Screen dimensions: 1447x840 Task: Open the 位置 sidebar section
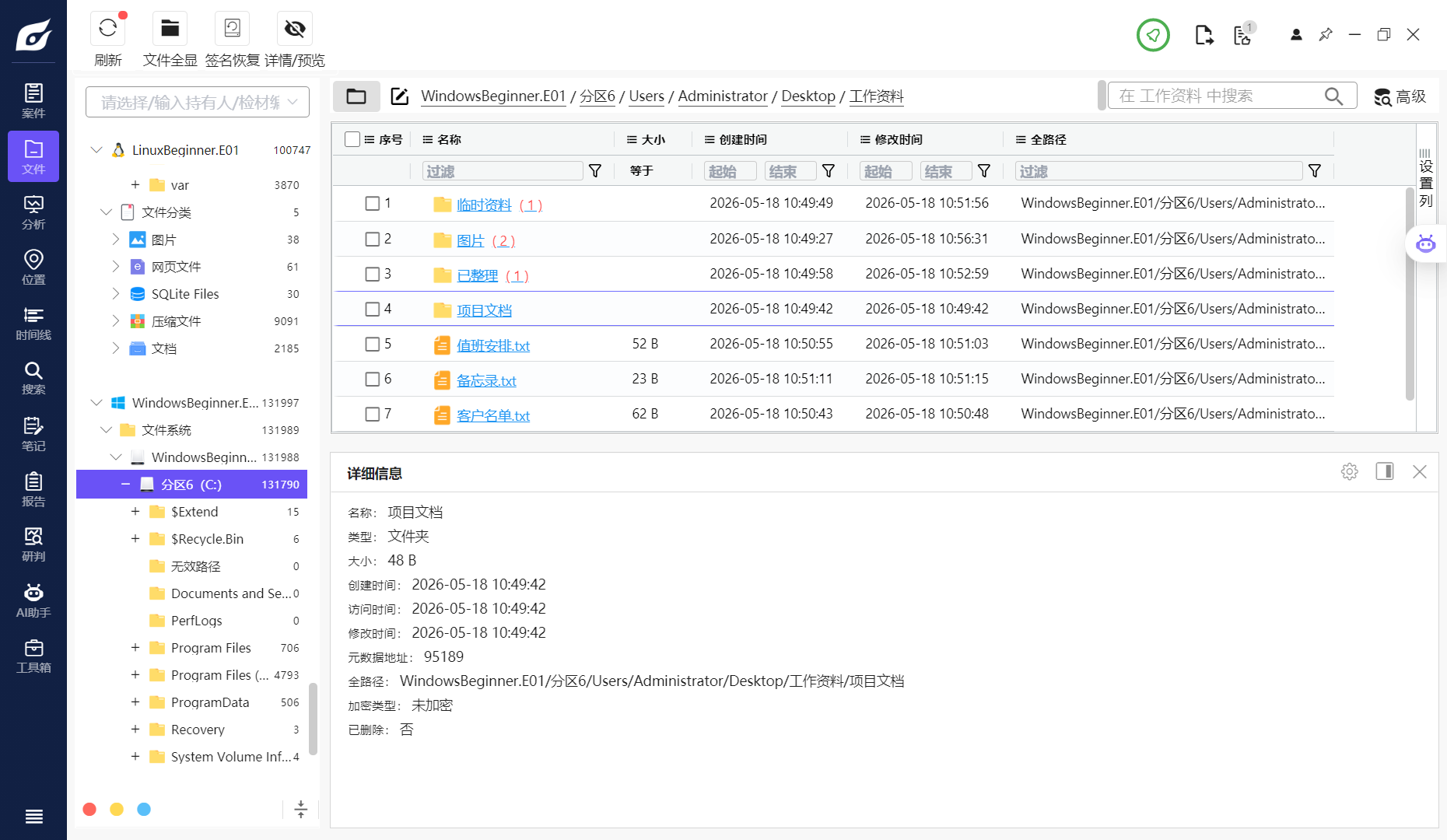click(33, 268)
